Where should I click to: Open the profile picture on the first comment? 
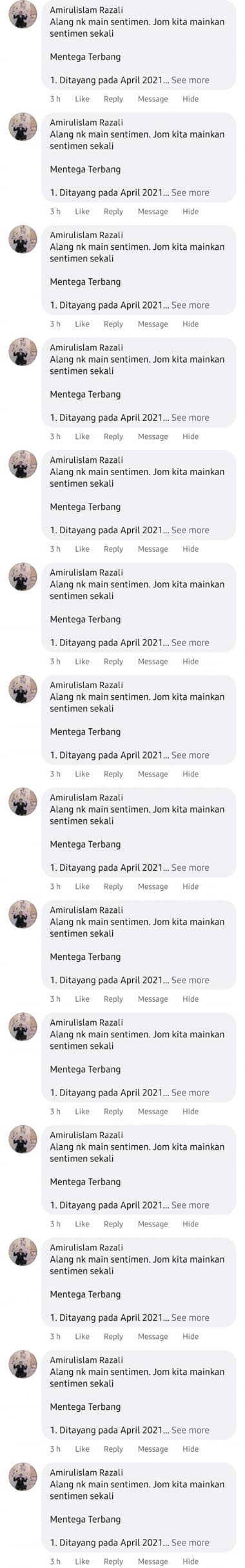tap(23, 14)
